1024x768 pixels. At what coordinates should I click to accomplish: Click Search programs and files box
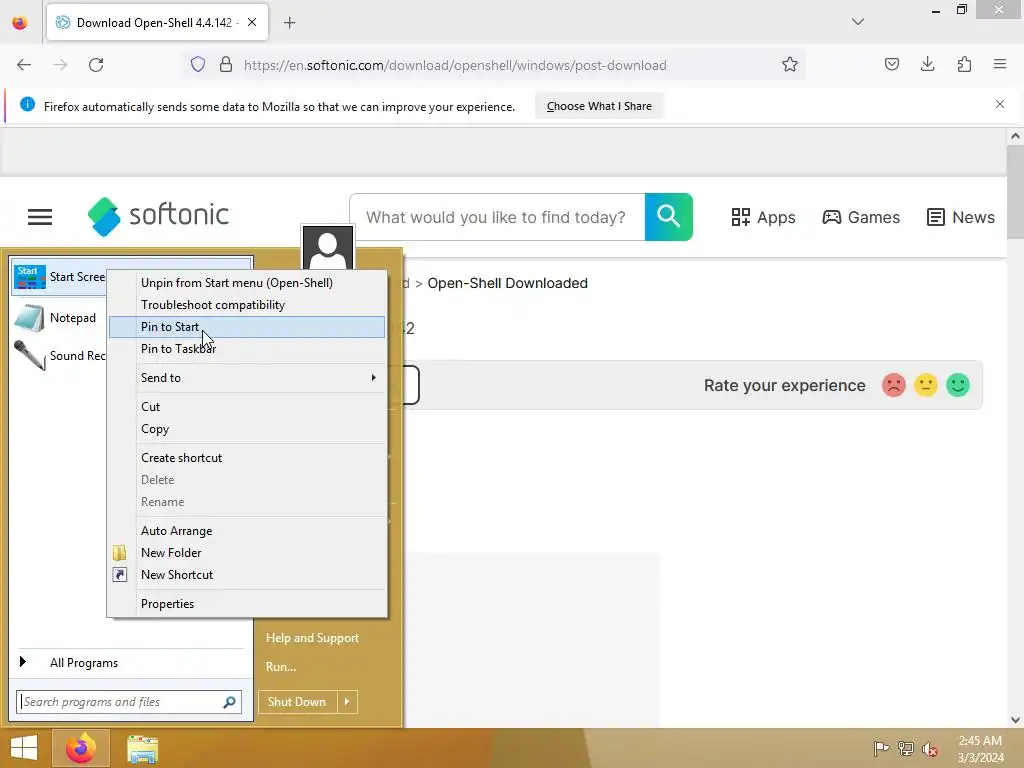pyautogui.click(x=129, y=702)
